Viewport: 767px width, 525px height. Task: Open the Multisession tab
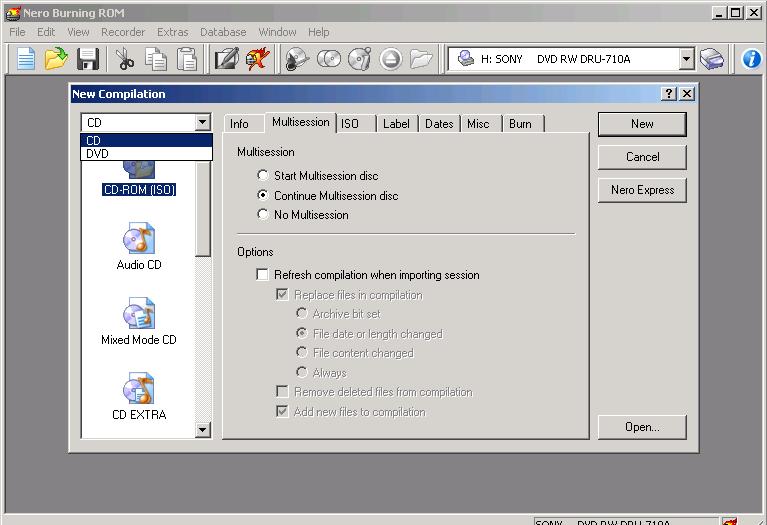(300, 122)
